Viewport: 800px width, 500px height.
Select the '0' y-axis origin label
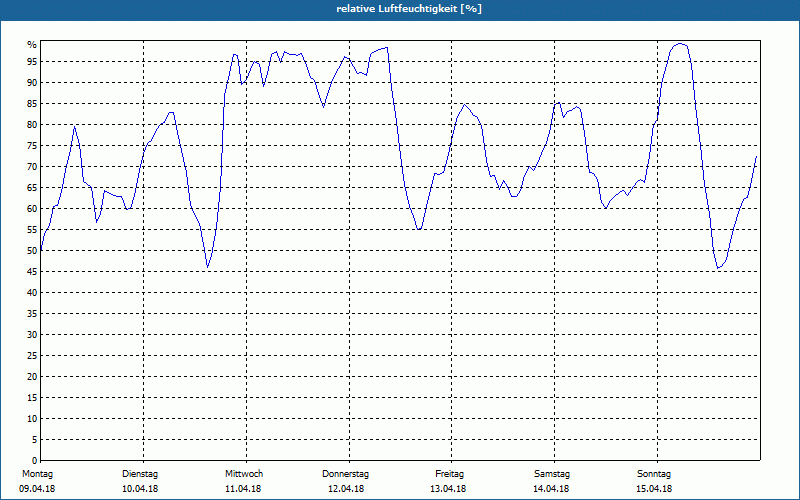[x=35, y=461]
